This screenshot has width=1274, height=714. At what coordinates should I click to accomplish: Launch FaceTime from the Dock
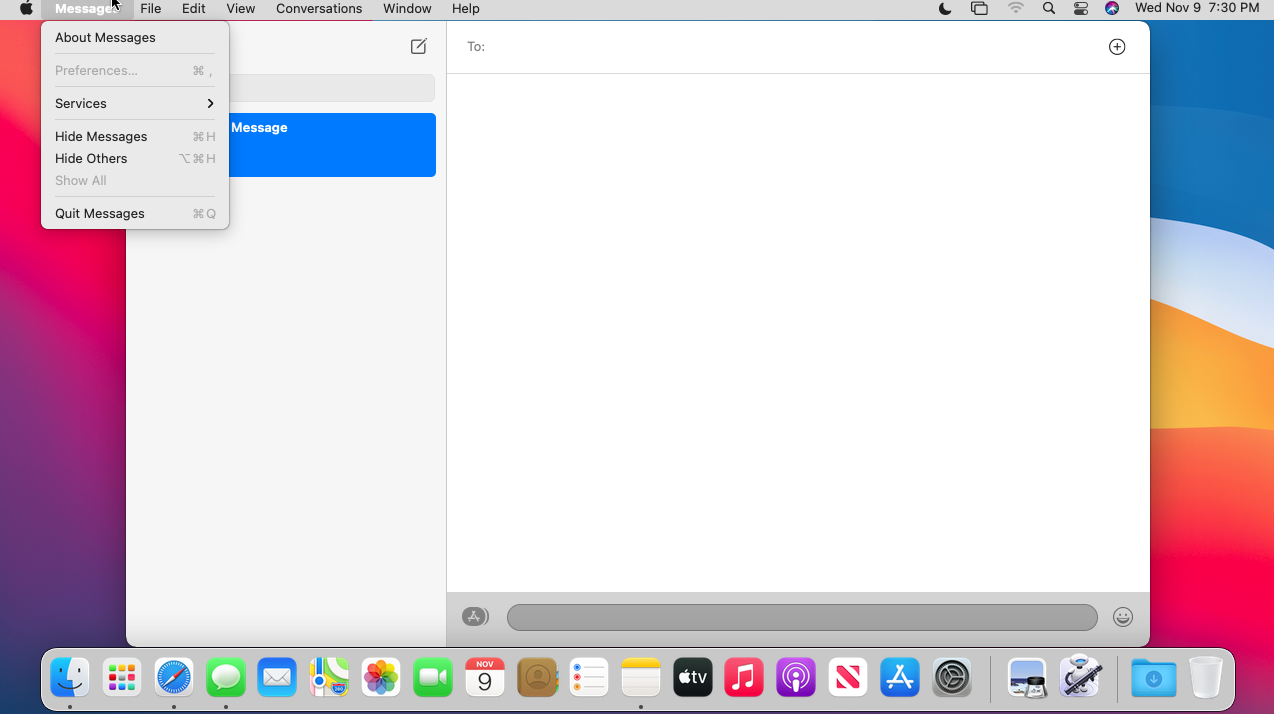click(x=433, y=678)
